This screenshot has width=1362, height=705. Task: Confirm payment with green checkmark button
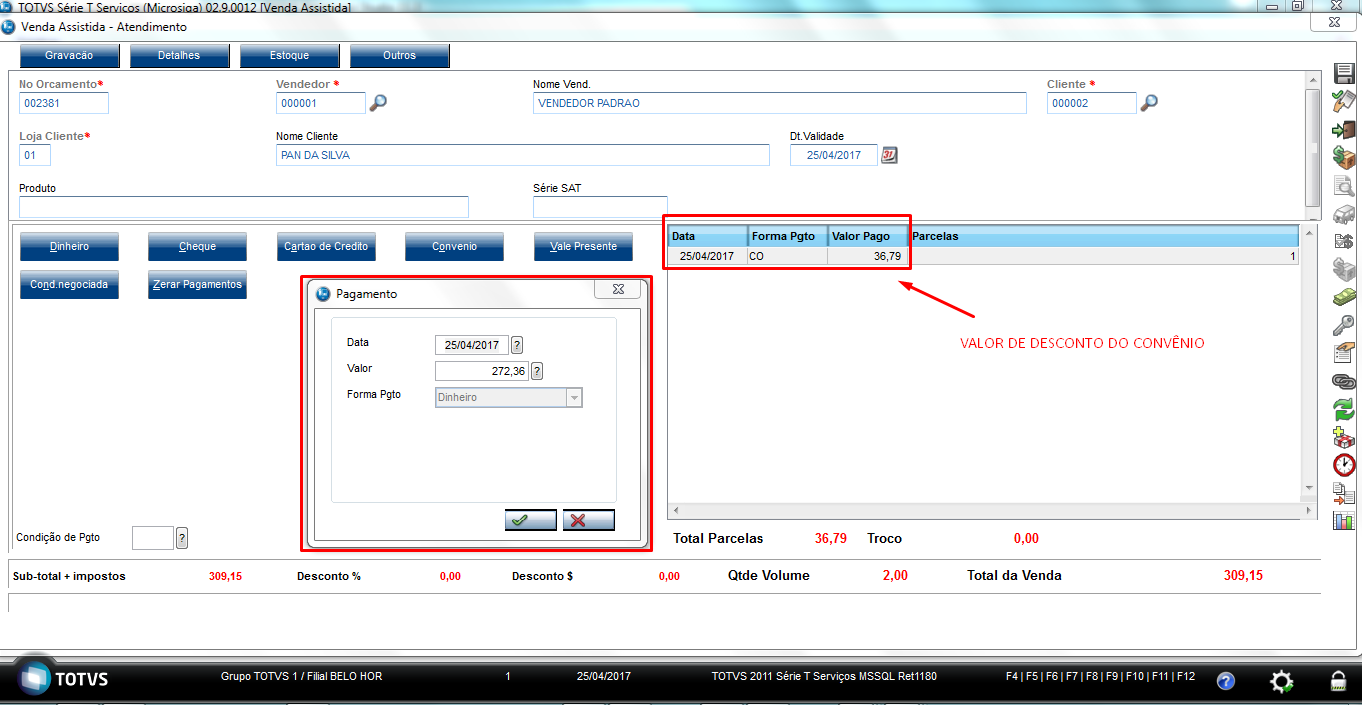tap(531, 520)
